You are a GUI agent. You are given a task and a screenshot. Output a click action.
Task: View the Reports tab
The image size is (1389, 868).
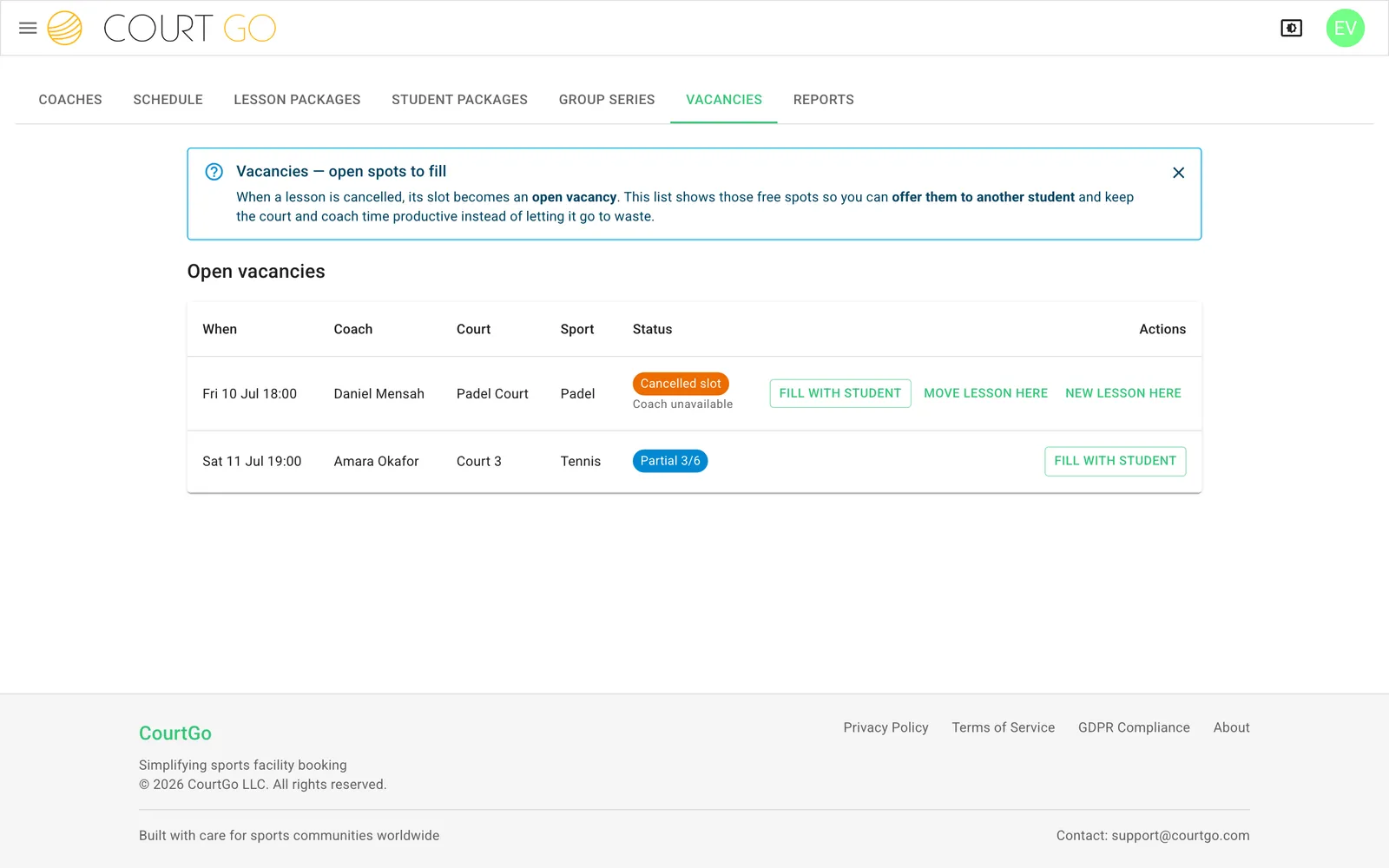point(823,100)
